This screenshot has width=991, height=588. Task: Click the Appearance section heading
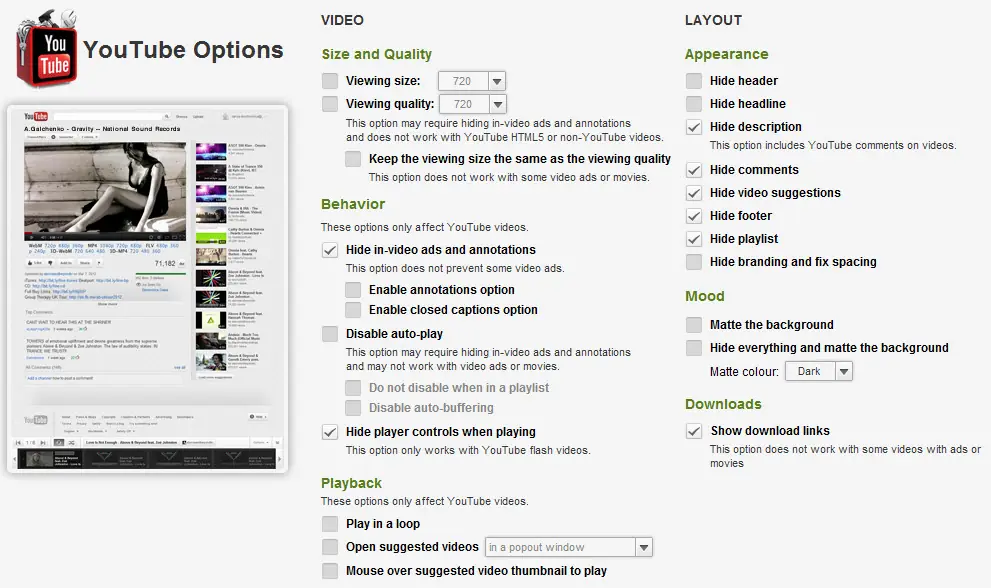727,54
